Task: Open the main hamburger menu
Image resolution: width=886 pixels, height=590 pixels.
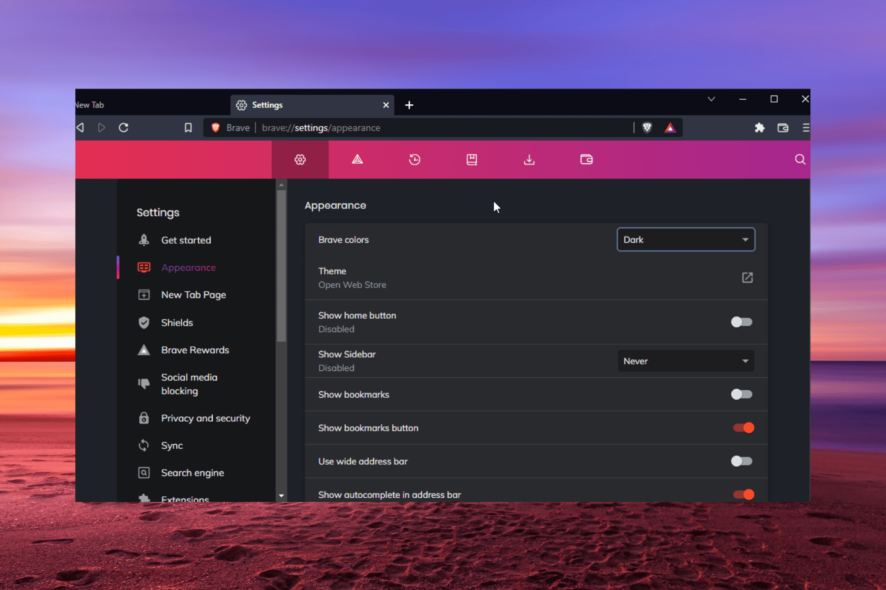Action: click(x=805, y=128)
